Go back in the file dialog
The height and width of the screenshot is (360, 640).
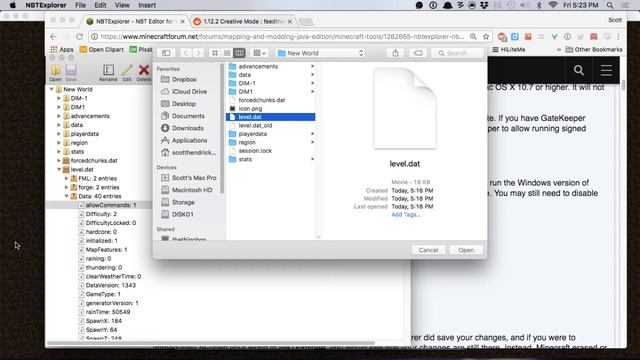pyautogui.click(x=186, y=53)
